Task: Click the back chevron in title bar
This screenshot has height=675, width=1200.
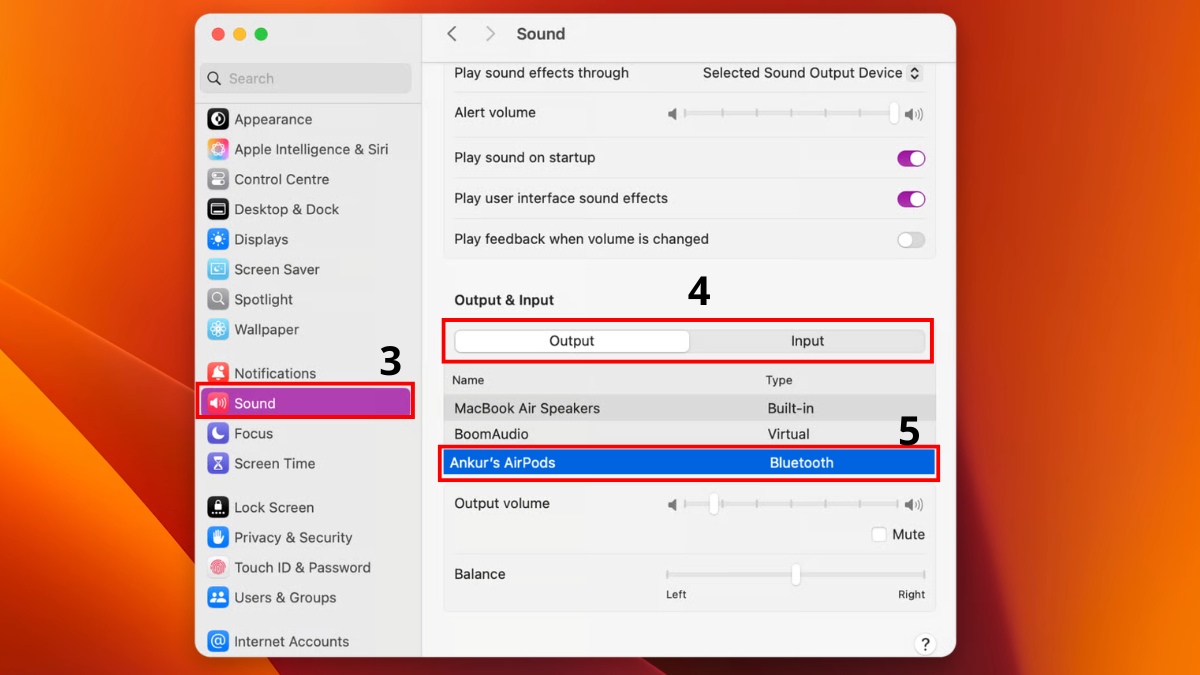Action: [x=452, y=34]
